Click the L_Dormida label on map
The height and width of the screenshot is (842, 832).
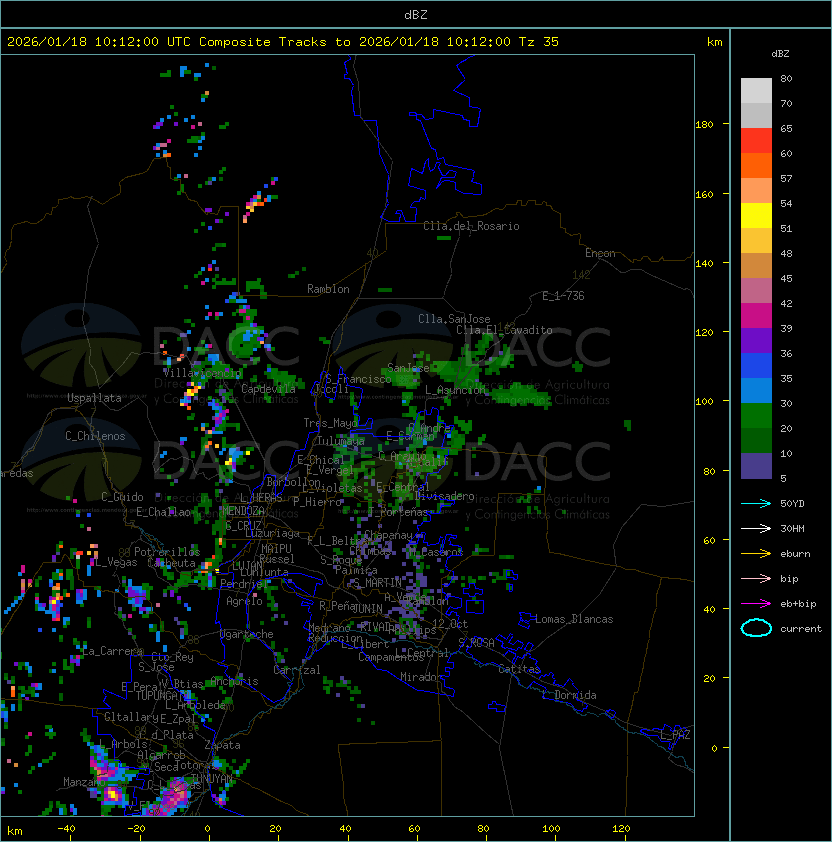(x=569, y=695)
